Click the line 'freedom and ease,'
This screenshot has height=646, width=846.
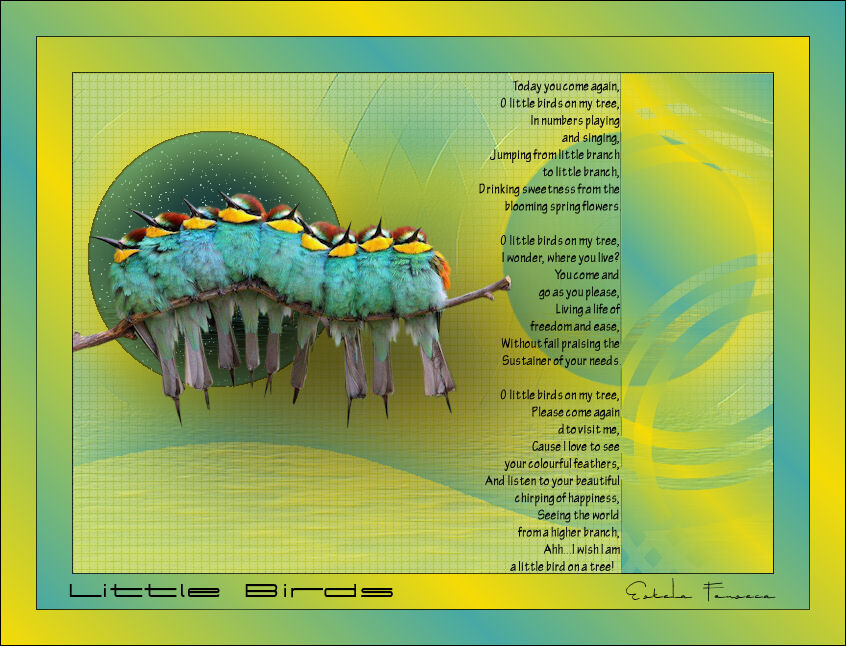pos(575,327)
